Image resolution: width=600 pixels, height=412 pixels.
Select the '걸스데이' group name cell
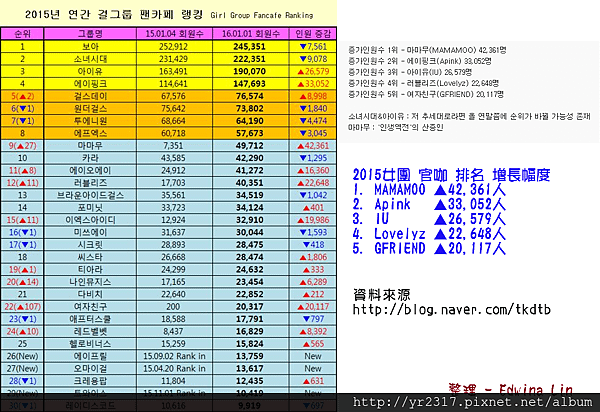(x=90, y=96)
